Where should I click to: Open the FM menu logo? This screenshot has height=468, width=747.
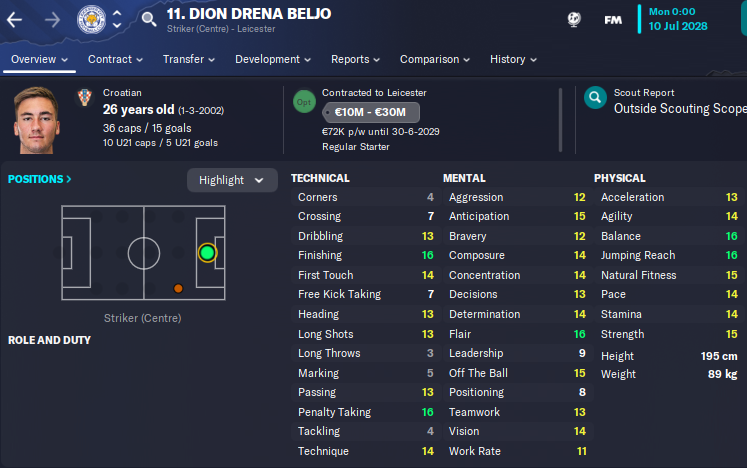613,20
